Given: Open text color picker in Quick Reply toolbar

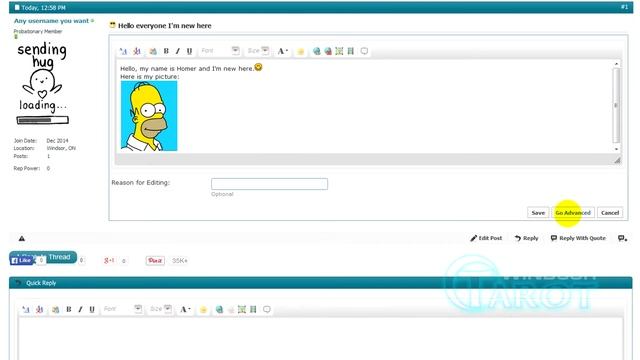Looking at the screenshot, I should [185, 309].
